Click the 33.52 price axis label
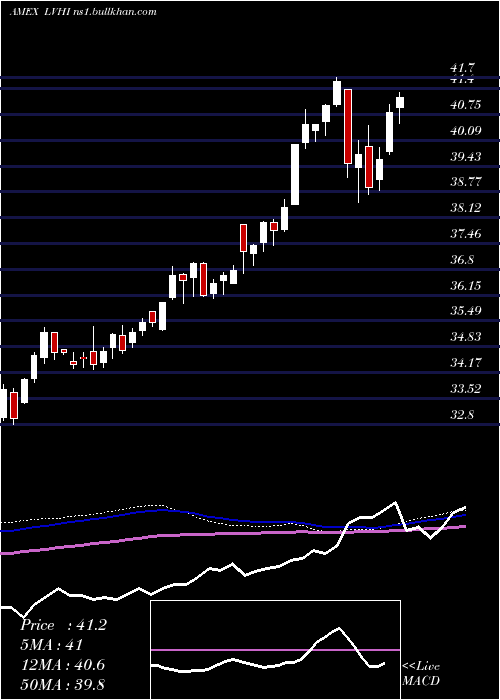Viewport: 500px width, 700px height. coord(466,388)
